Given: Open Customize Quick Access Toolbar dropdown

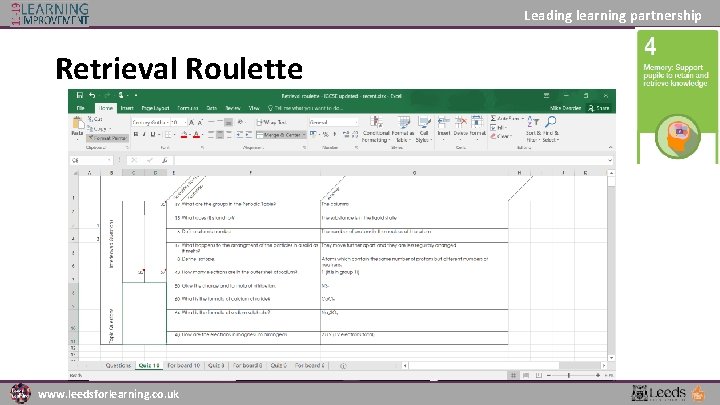Looking at the screenshot, I should [x=136, y=95].
